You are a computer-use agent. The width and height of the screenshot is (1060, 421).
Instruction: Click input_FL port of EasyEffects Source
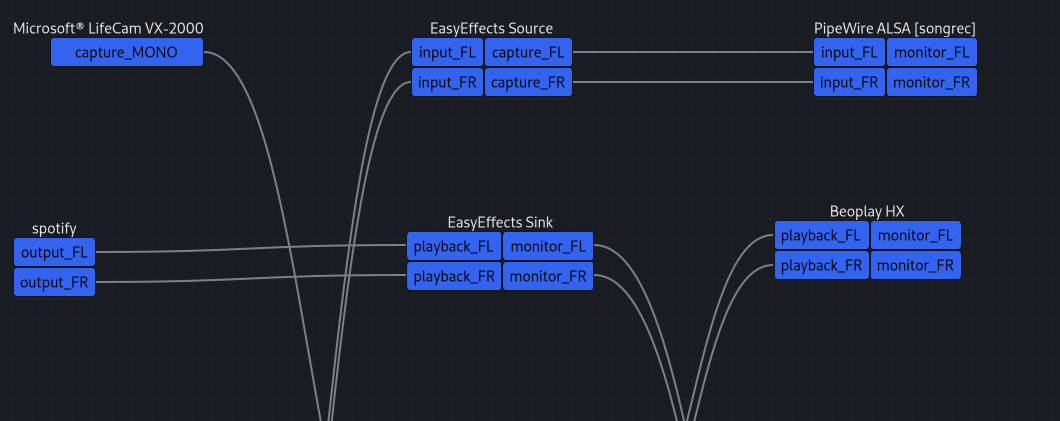pyautogui.click(x=448, y=52)
